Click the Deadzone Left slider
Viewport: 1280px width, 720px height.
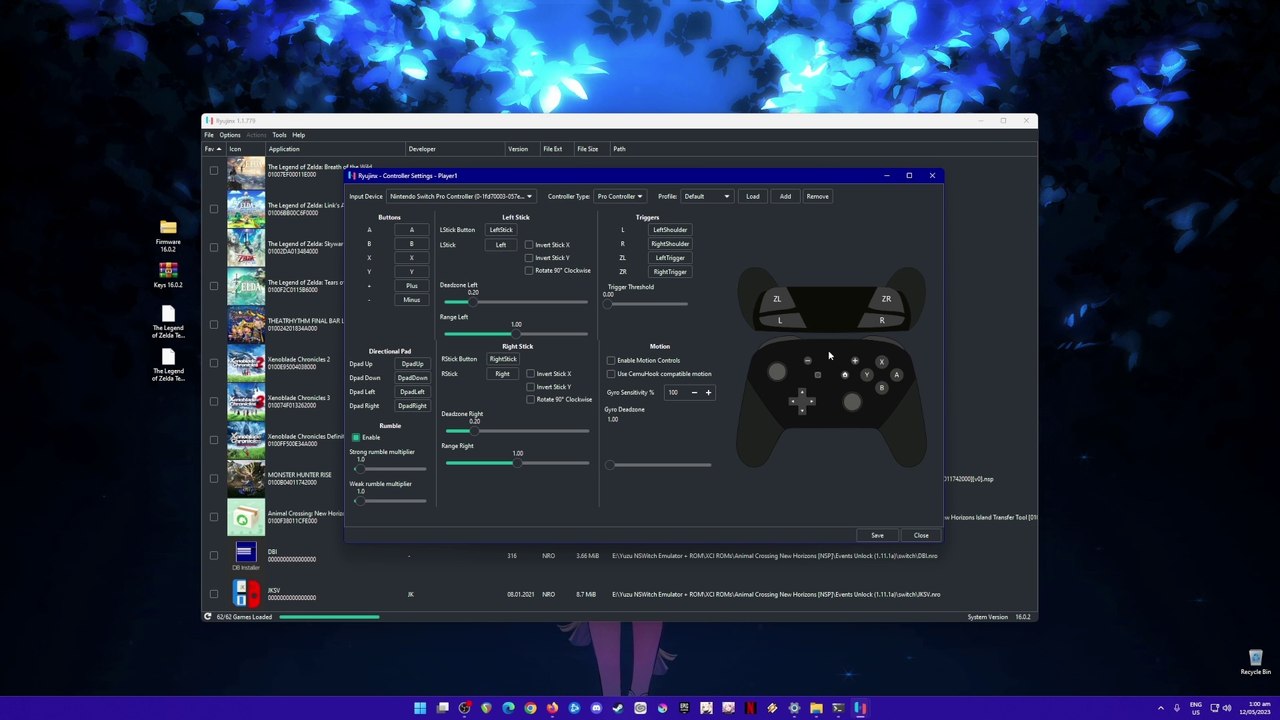tap(515, 302)
